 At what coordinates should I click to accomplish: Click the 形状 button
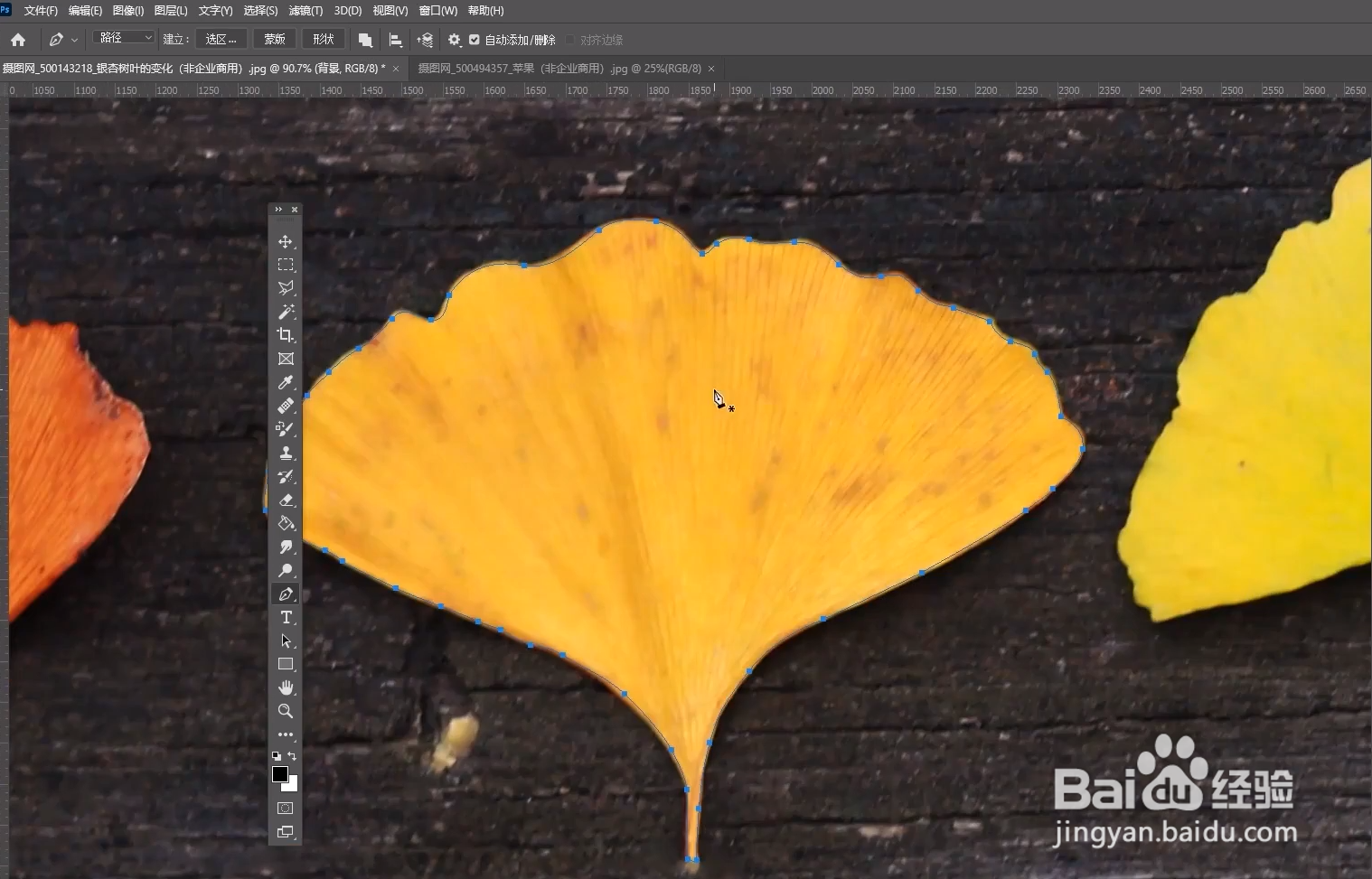(x=324, y=39)
